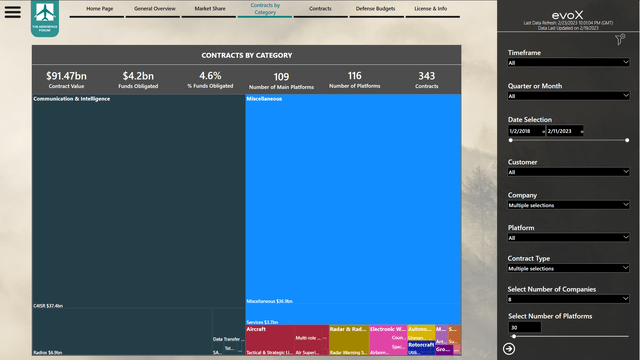This screenshot has width=640, height=360.
Task: Click the end date field 2/11/2023
Action: click(565, 131)
